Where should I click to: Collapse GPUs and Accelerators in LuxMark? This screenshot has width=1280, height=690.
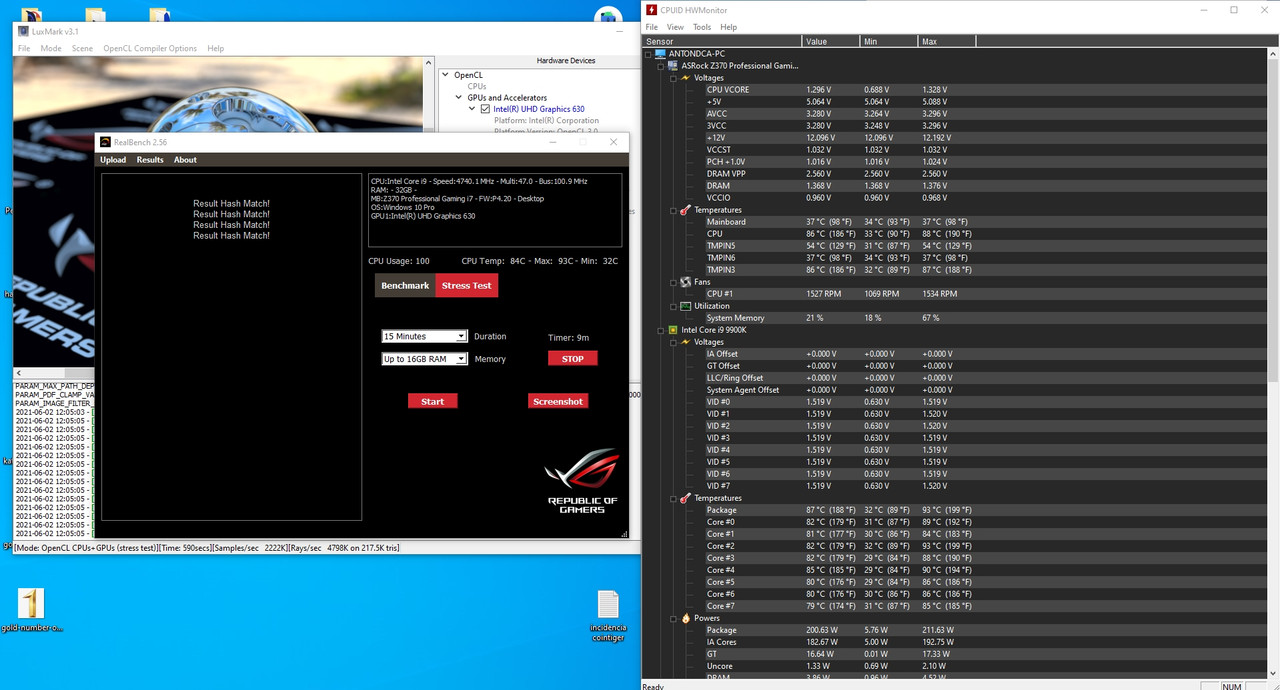459,98
